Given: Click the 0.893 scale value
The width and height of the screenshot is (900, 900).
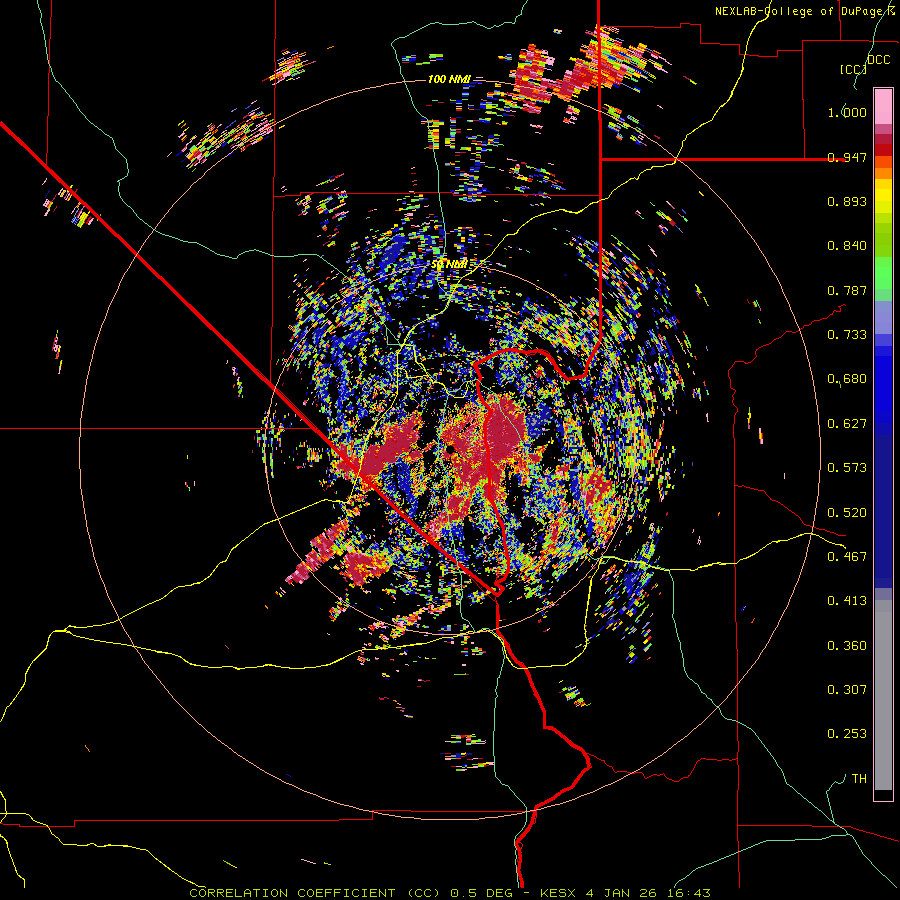Looking at the screenshot, I should (847, 201).
